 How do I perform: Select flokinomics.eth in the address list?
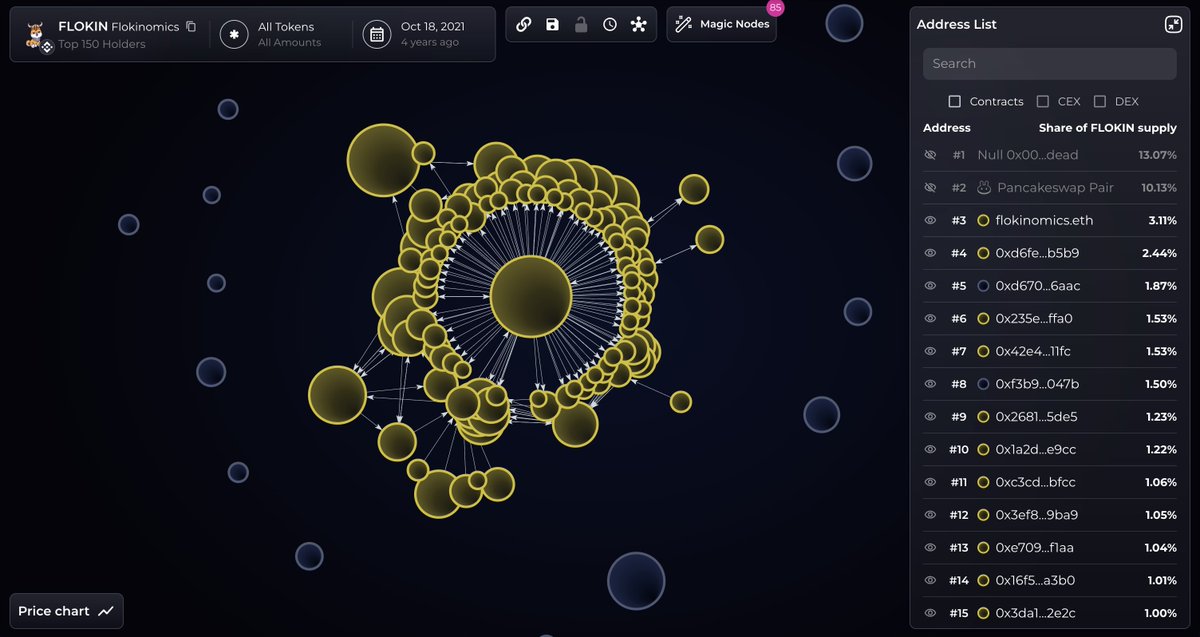tap(1044, 220)
